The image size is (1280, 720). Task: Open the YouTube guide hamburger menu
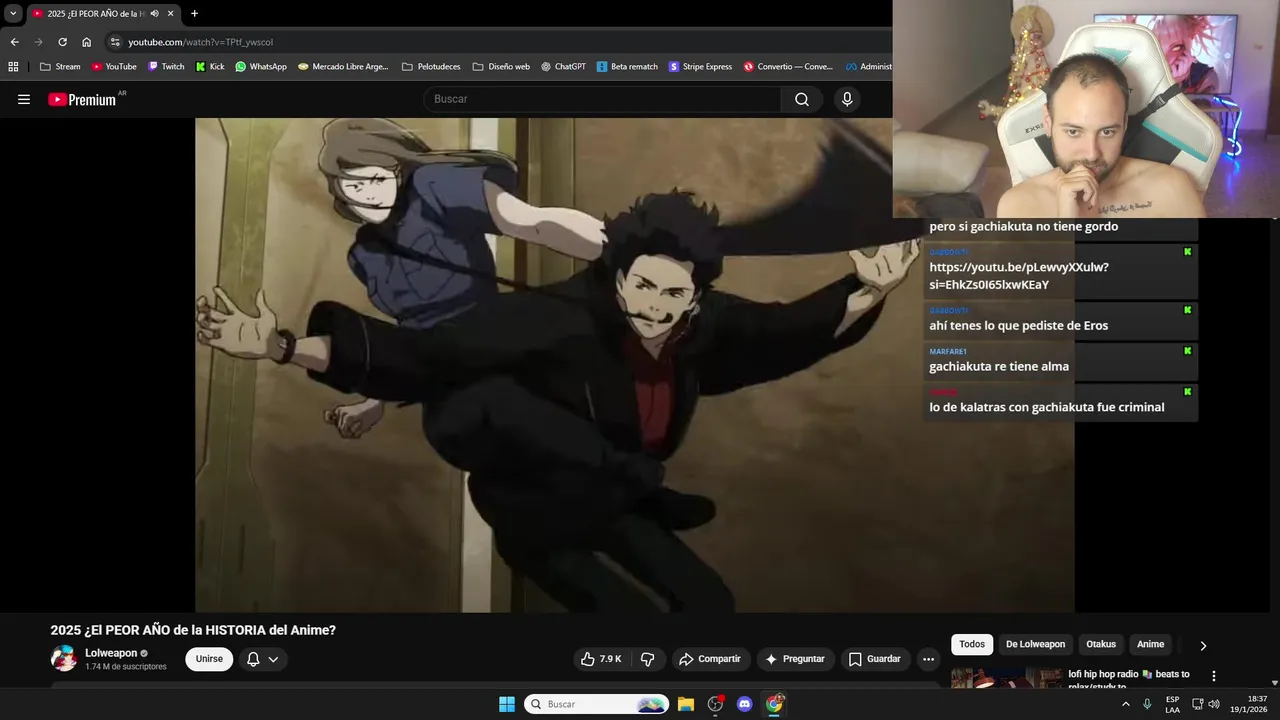point(24,99)
